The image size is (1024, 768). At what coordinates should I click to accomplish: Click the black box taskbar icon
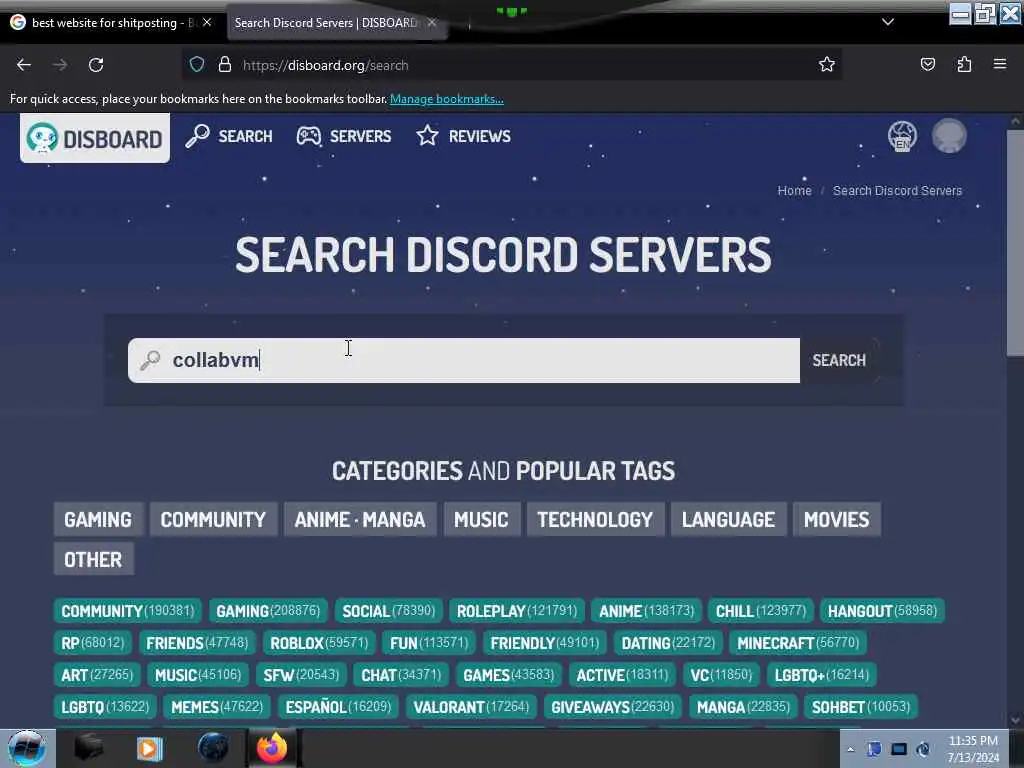click(89, 748)
